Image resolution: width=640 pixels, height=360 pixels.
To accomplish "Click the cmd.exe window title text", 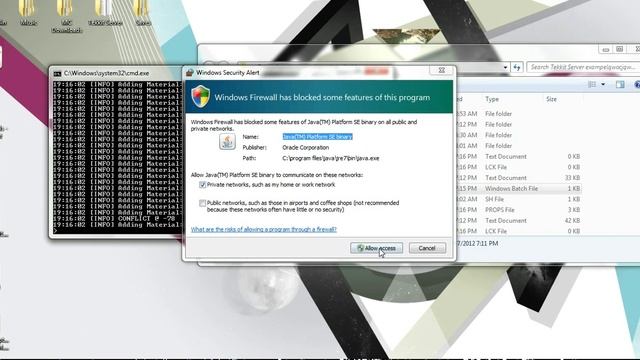I will coord(107,73).
